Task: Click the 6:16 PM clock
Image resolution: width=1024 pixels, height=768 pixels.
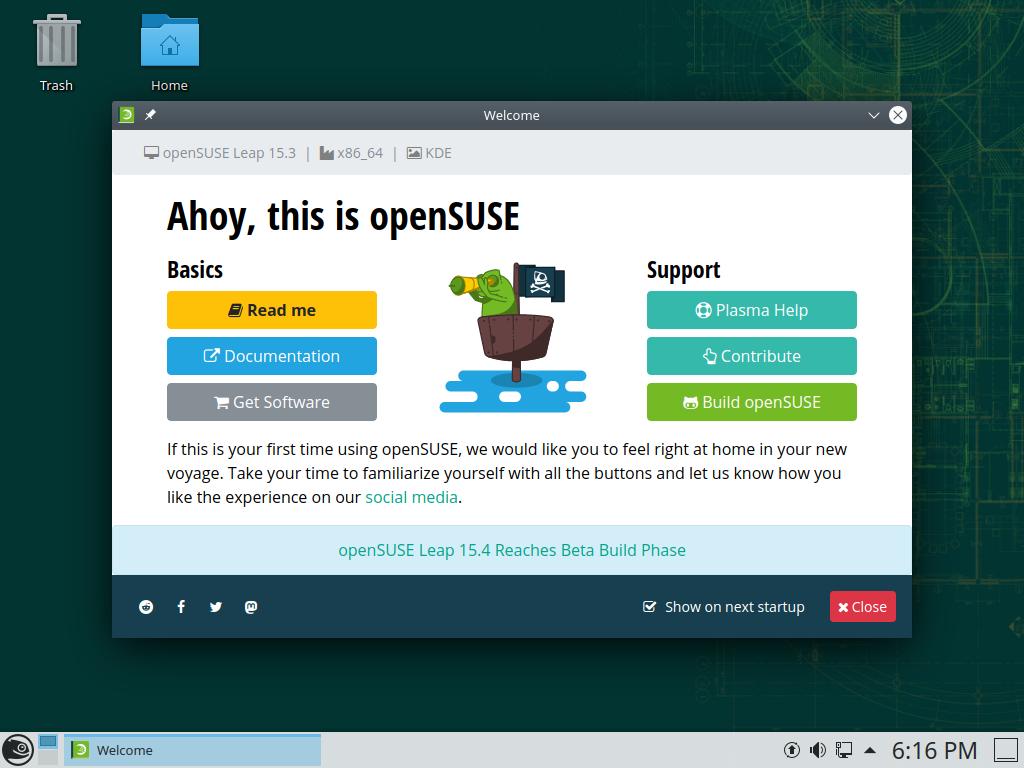Action: 935,751
